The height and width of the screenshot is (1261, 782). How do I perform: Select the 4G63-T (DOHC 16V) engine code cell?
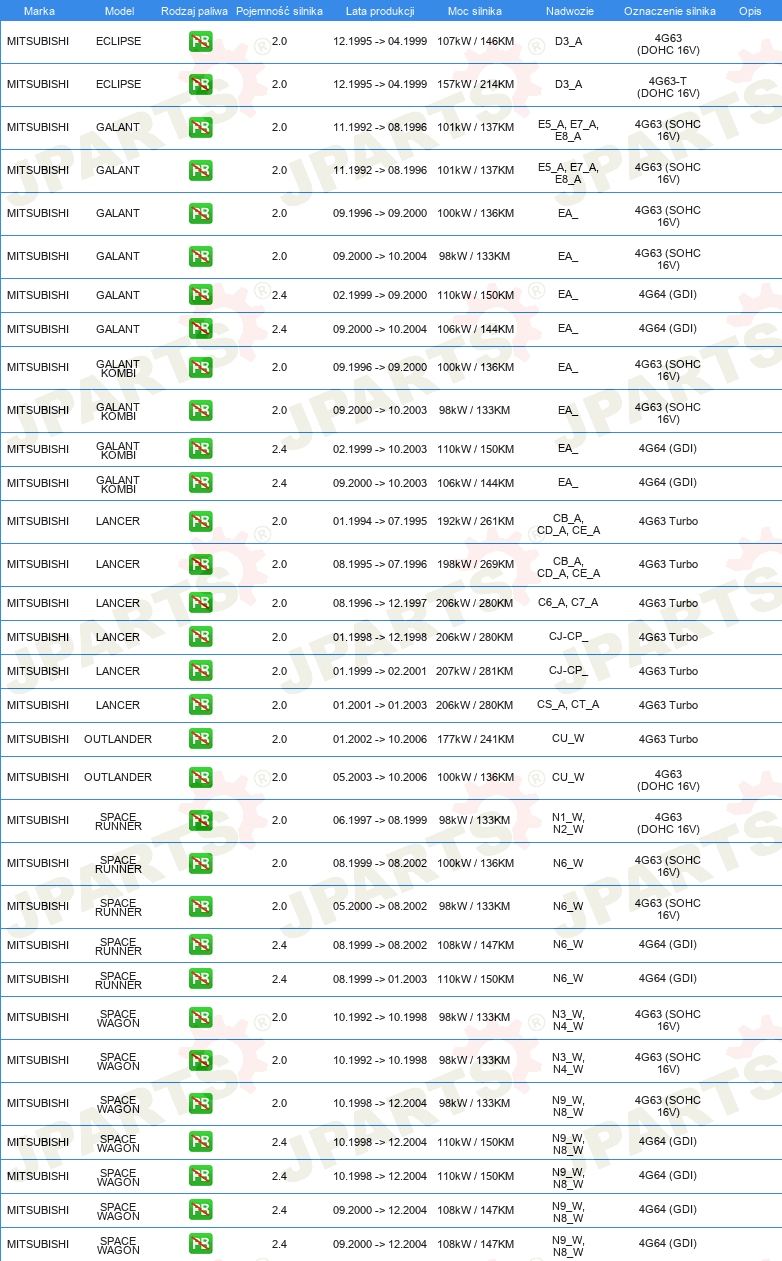[x=668, y=87]
